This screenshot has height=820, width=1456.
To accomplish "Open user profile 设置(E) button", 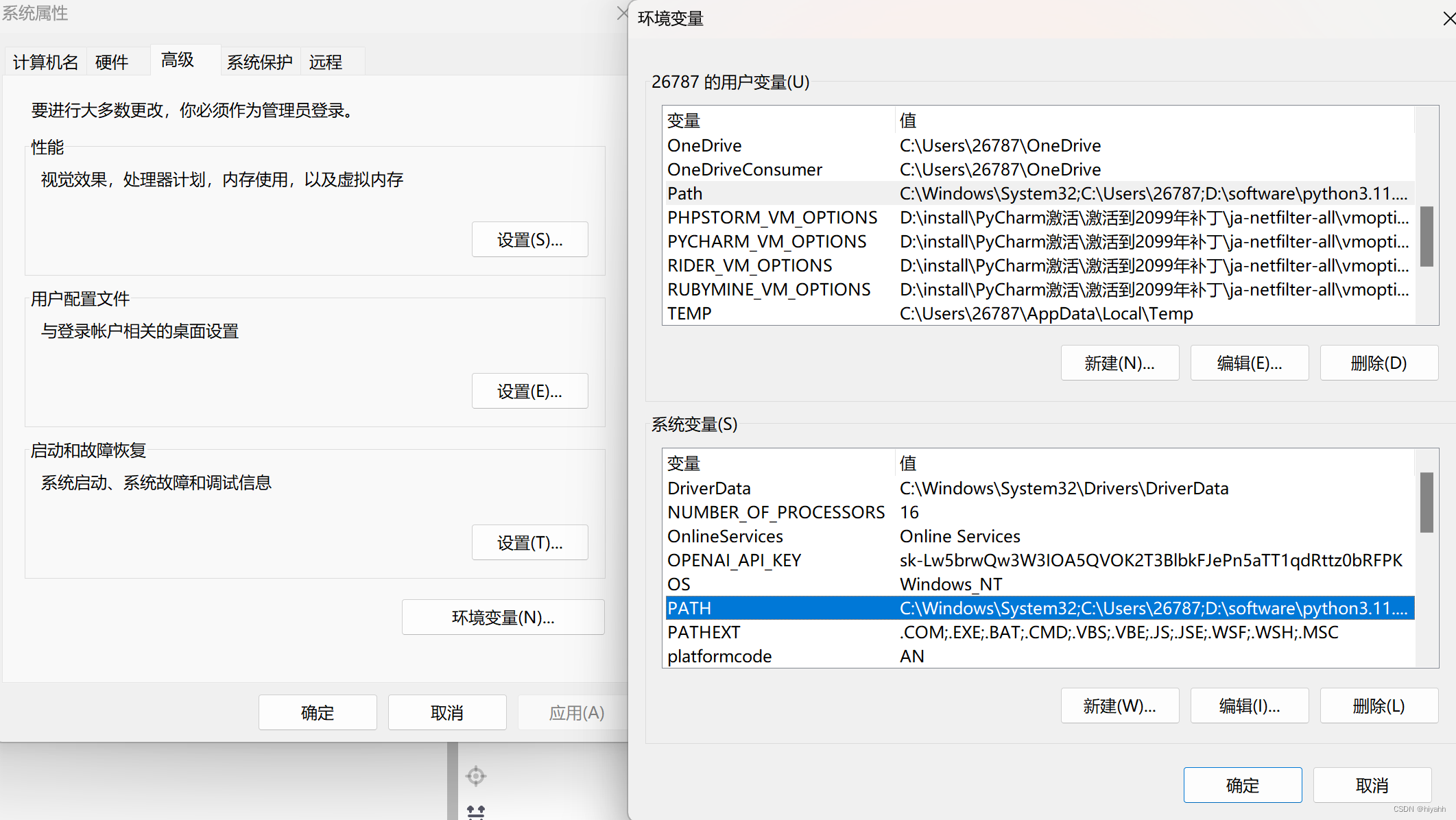I will [x=529, y=391].
